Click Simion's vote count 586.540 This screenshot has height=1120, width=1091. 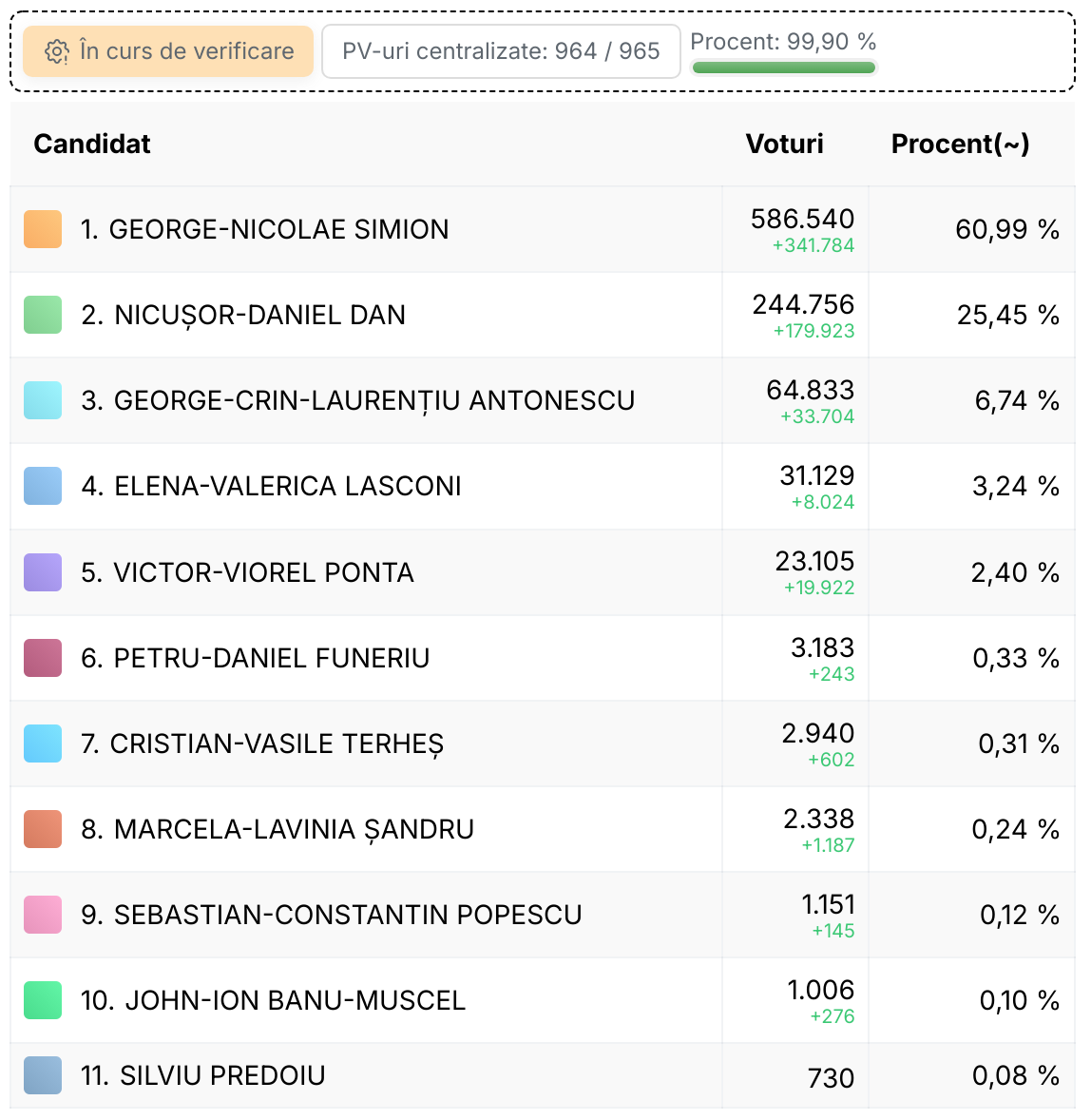[x=802, y=219]
